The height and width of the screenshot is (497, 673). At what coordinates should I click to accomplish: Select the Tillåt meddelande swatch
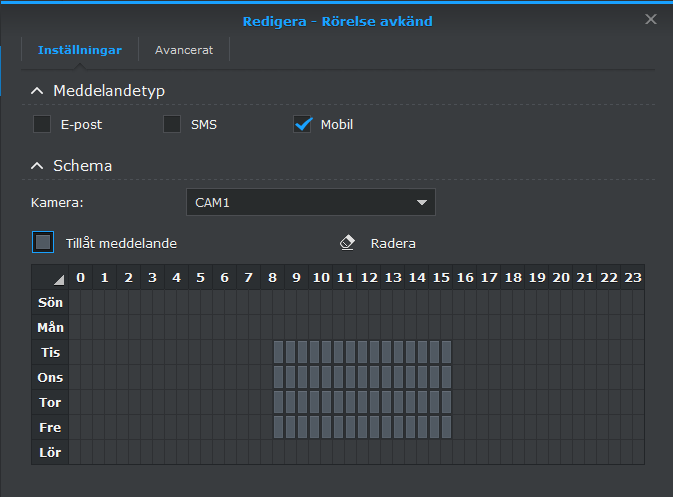42,242
